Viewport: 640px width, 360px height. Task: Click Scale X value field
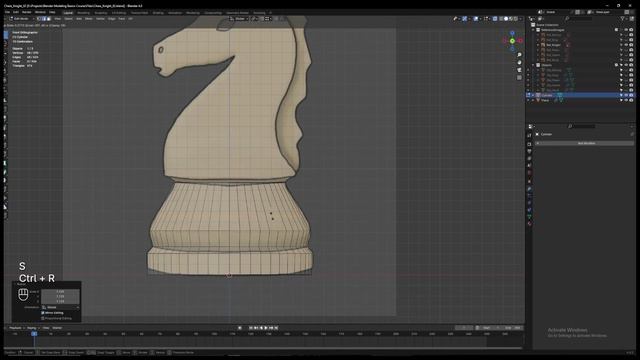point(60,291)
